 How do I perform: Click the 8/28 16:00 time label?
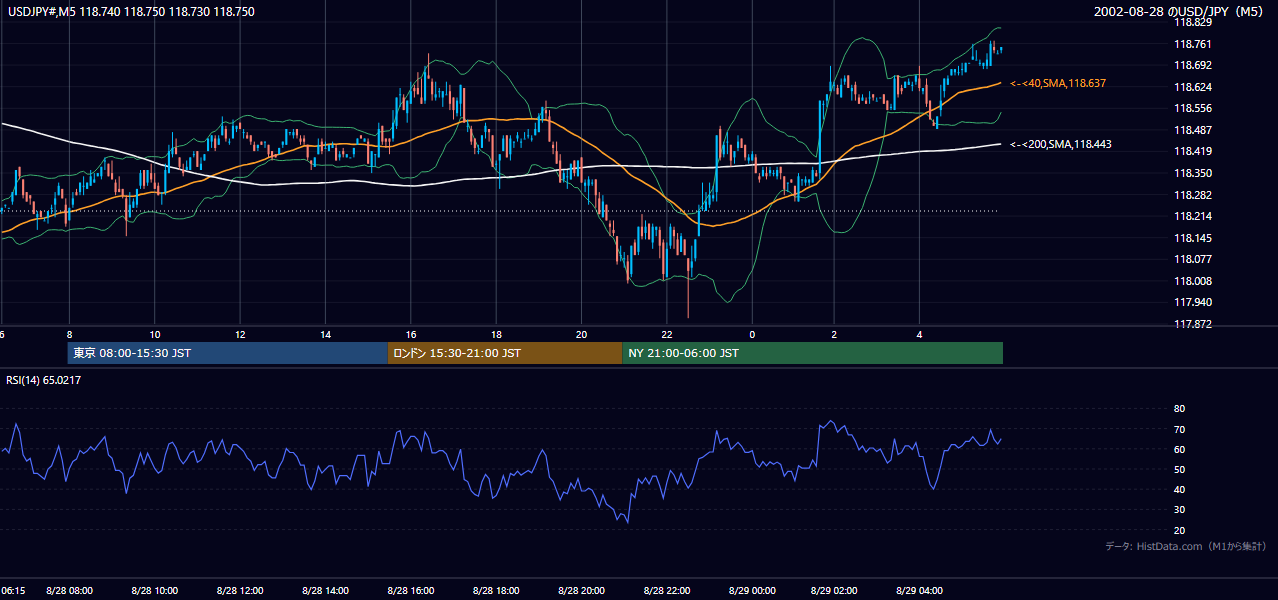click(411, 591)
